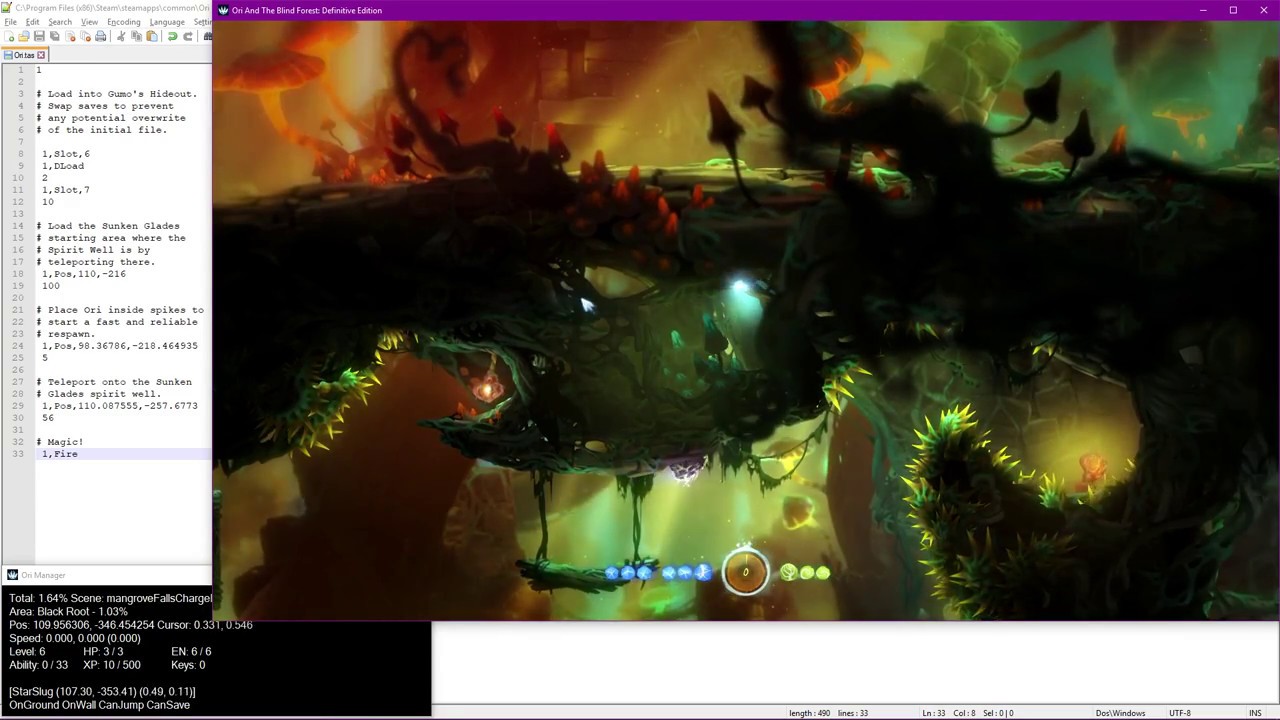
Task: Open the Search menu
Action: tap(60, 22)
